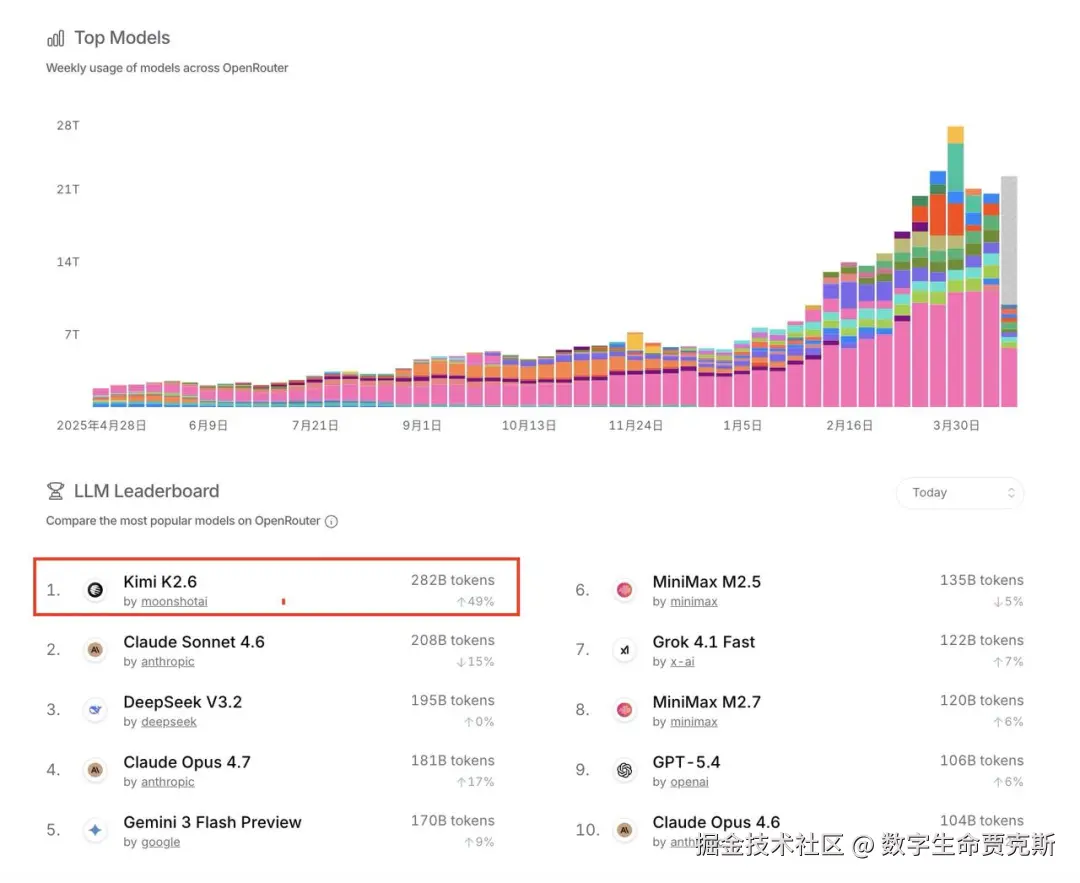Click the '282B tokens' value
The height and width of the screenshot is (883, 1080).
453,581
